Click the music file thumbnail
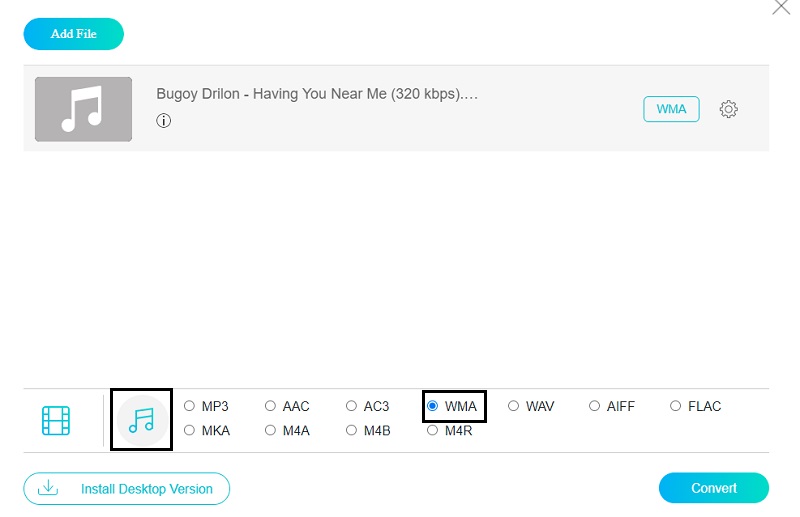This screenshot has width=800, height=517. pyautogui.click(x=83, y=109)
